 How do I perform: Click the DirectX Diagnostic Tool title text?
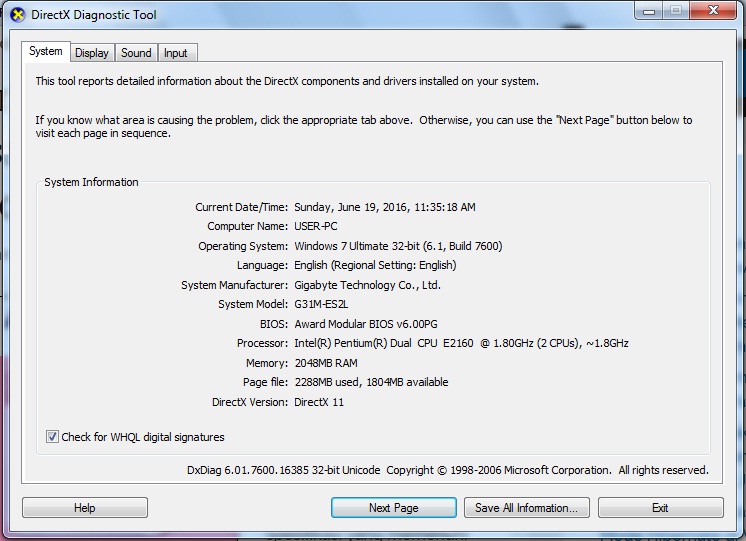pyautogui.click(x=94, y=15)
